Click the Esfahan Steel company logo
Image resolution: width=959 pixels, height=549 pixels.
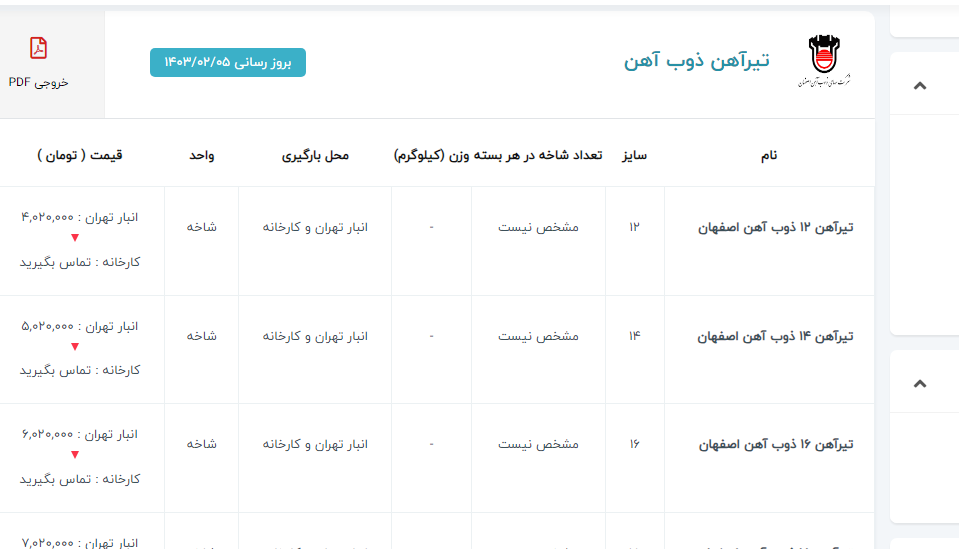pyautogui.click(x=825, y=62)
